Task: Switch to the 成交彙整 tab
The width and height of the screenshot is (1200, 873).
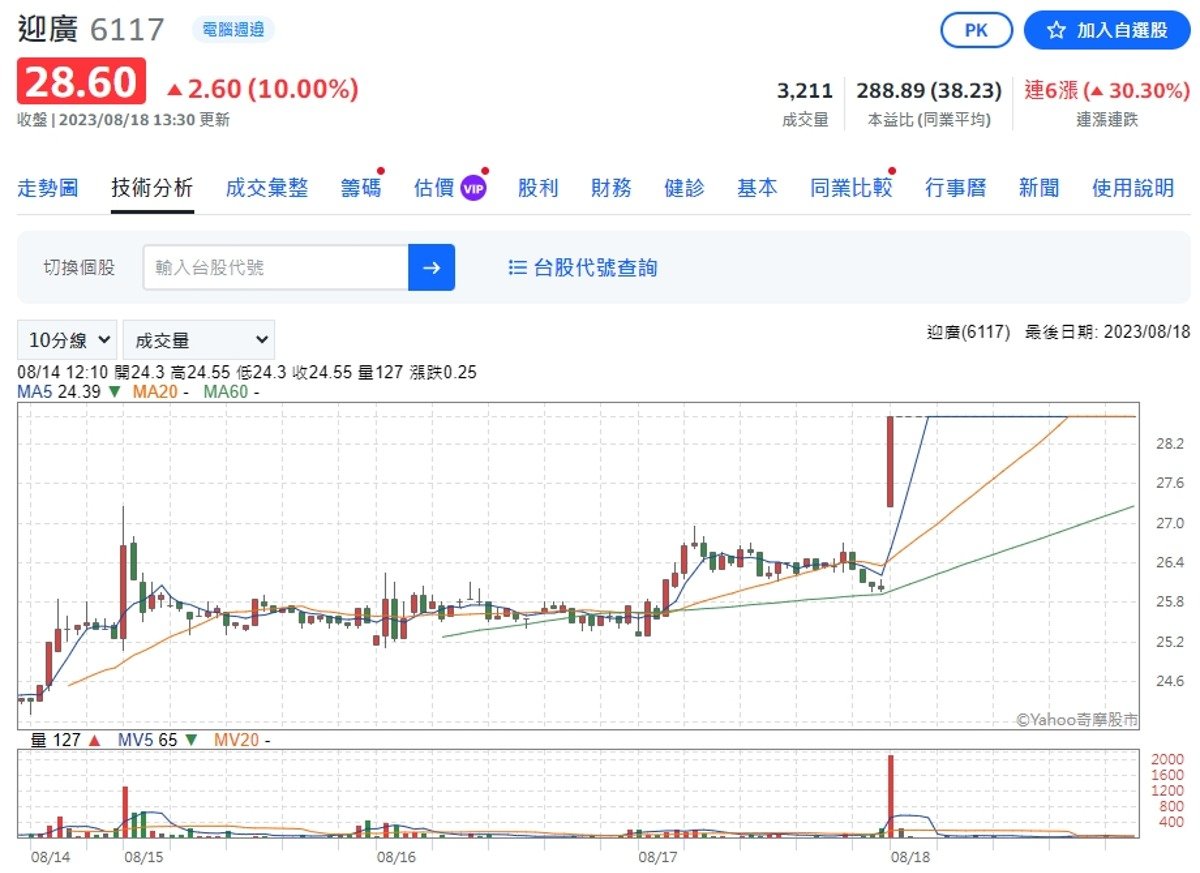Action: pyautogui.click(x=267, y=187)
